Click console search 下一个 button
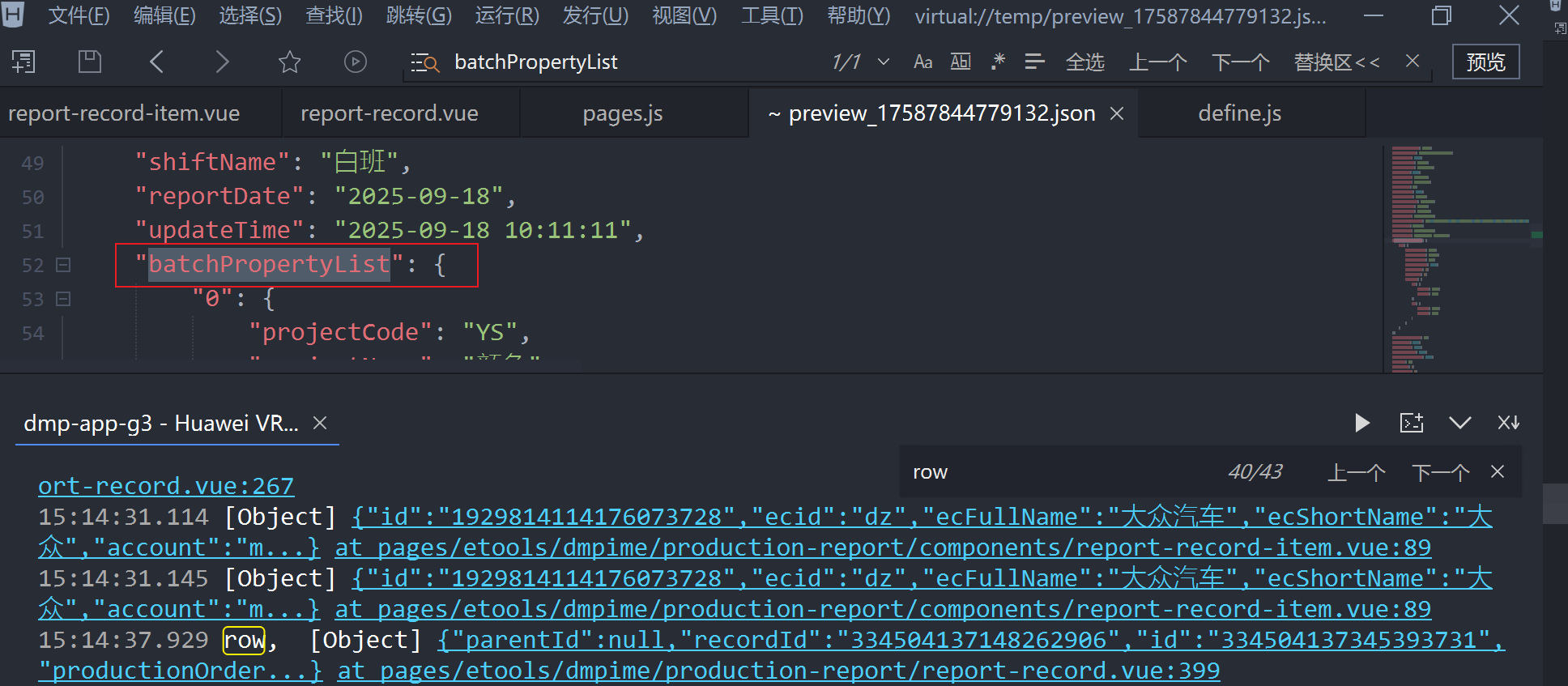1568x686 pixels. tap(1440, 472)
